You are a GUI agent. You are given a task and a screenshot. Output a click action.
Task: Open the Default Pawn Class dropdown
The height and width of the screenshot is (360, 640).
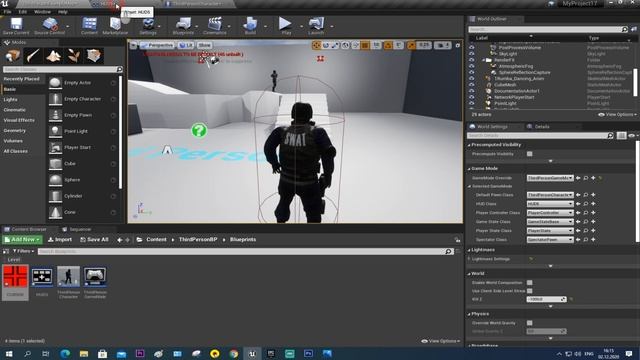click(x=550, y=195)
